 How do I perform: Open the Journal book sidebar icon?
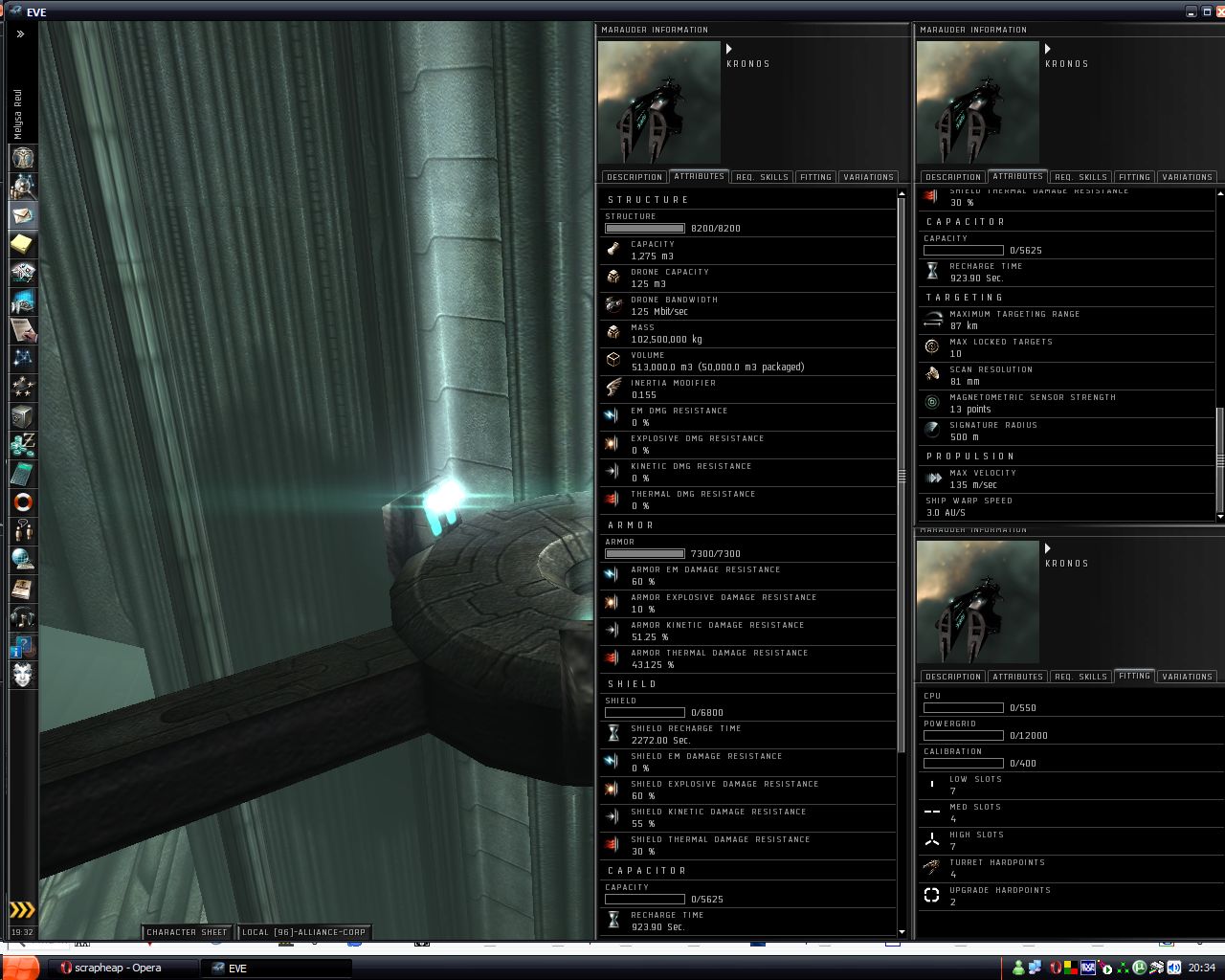(23, 589)
